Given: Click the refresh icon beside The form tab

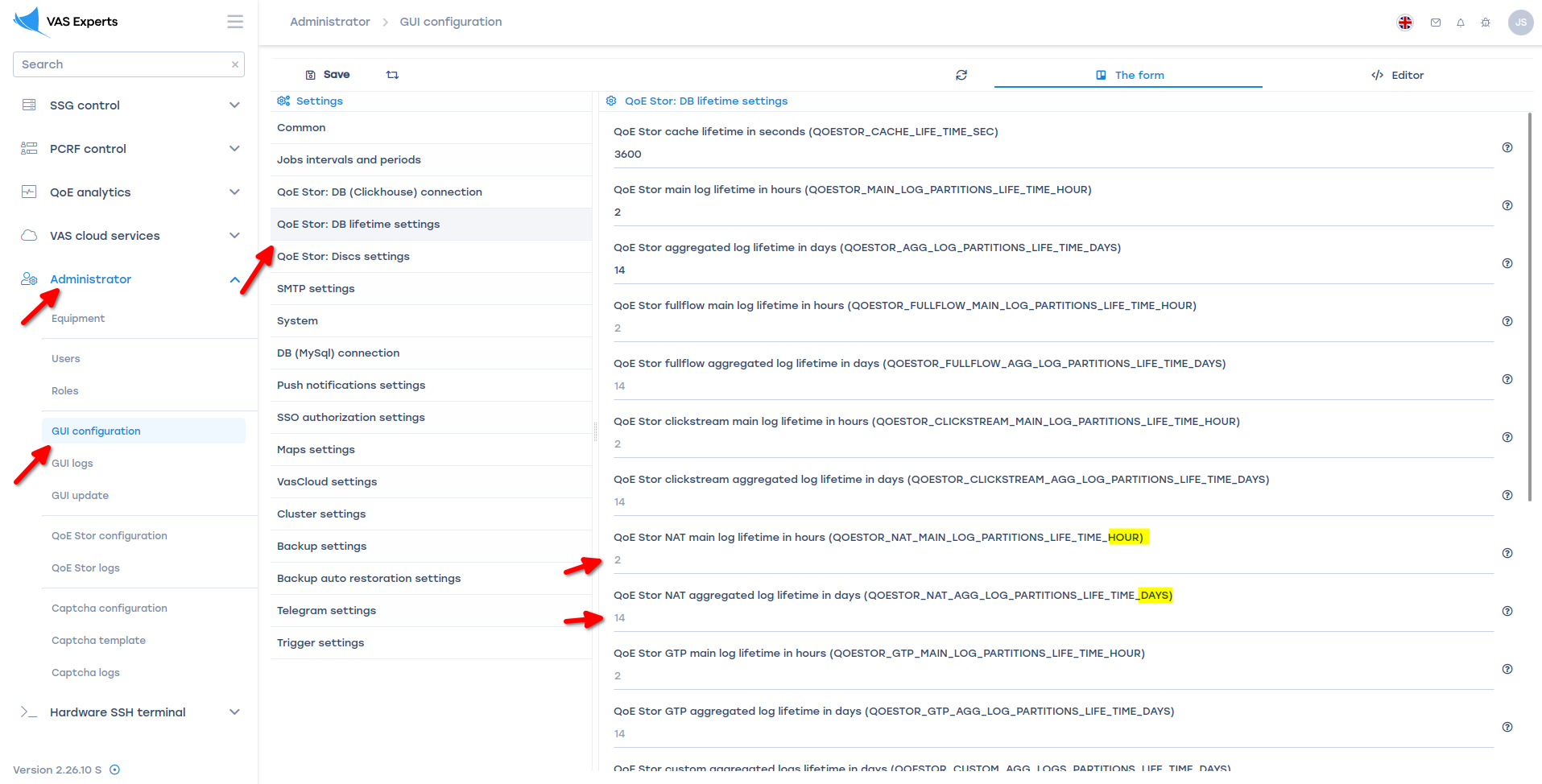Looking at the screenshot, I should point(961,75).
